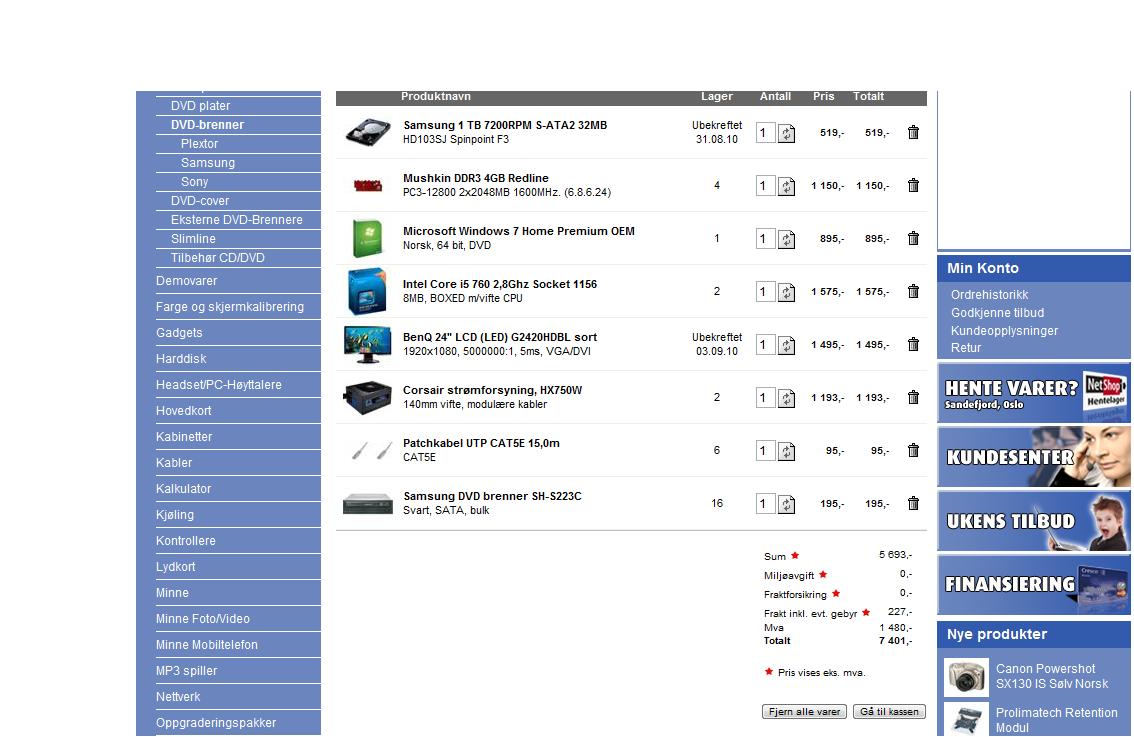The width and height of the screenshot is (1134, 737).
Task: Open Finansiering banner
Action: [1033, 584]
